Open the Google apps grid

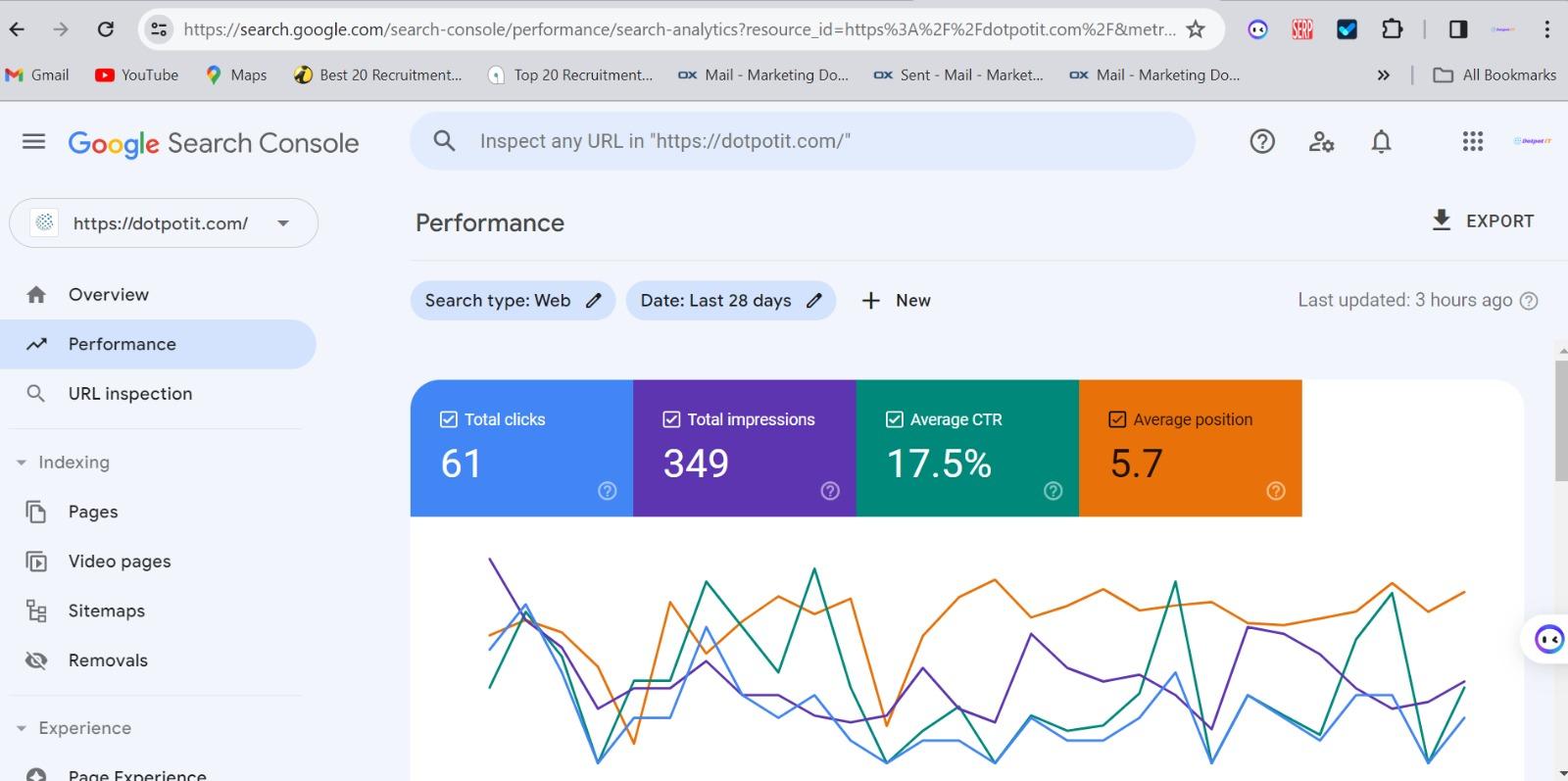tap(1472, 142)
